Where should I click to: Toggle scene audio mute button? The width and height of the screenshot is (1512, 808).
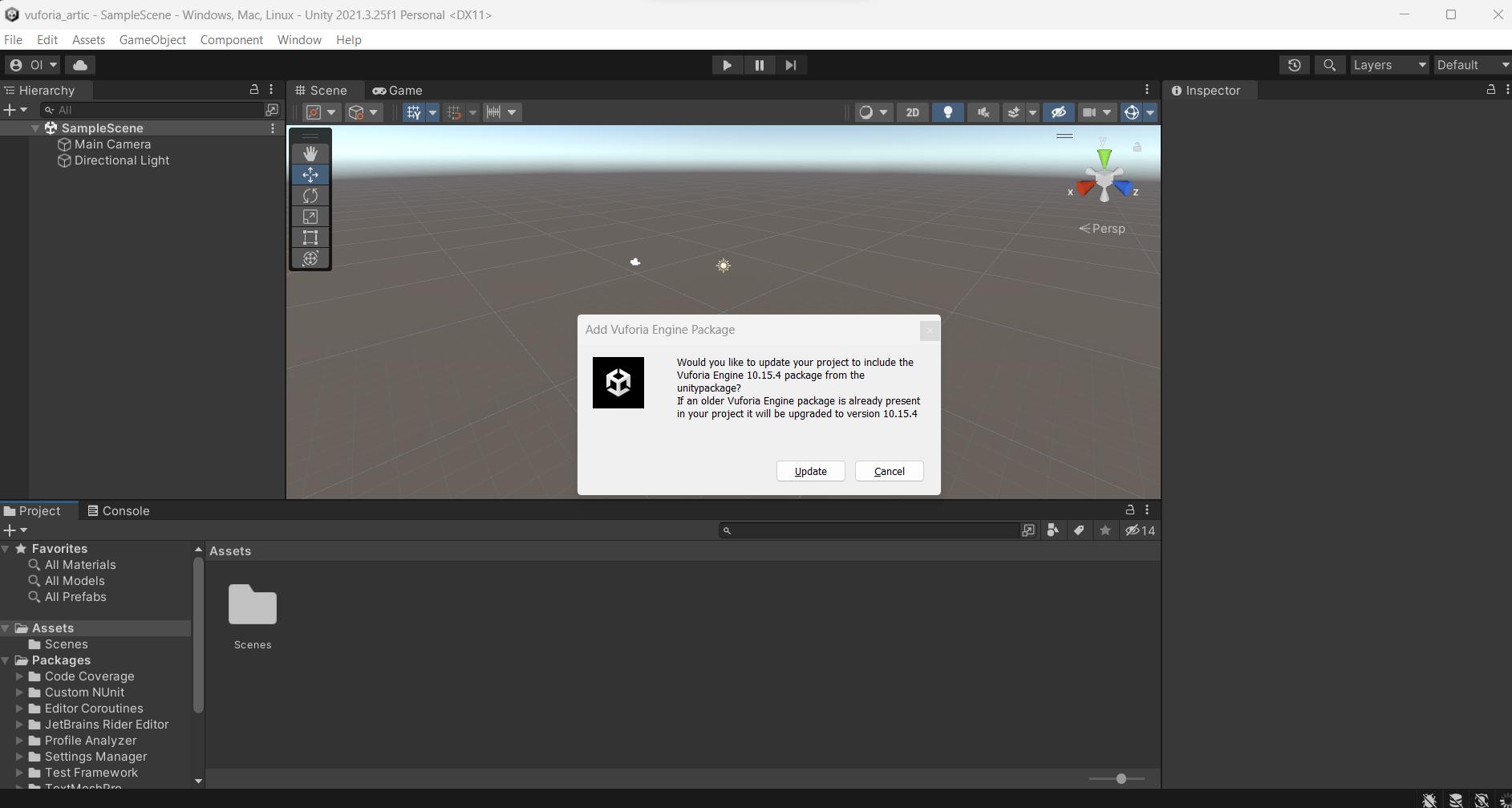coord(983,112)
